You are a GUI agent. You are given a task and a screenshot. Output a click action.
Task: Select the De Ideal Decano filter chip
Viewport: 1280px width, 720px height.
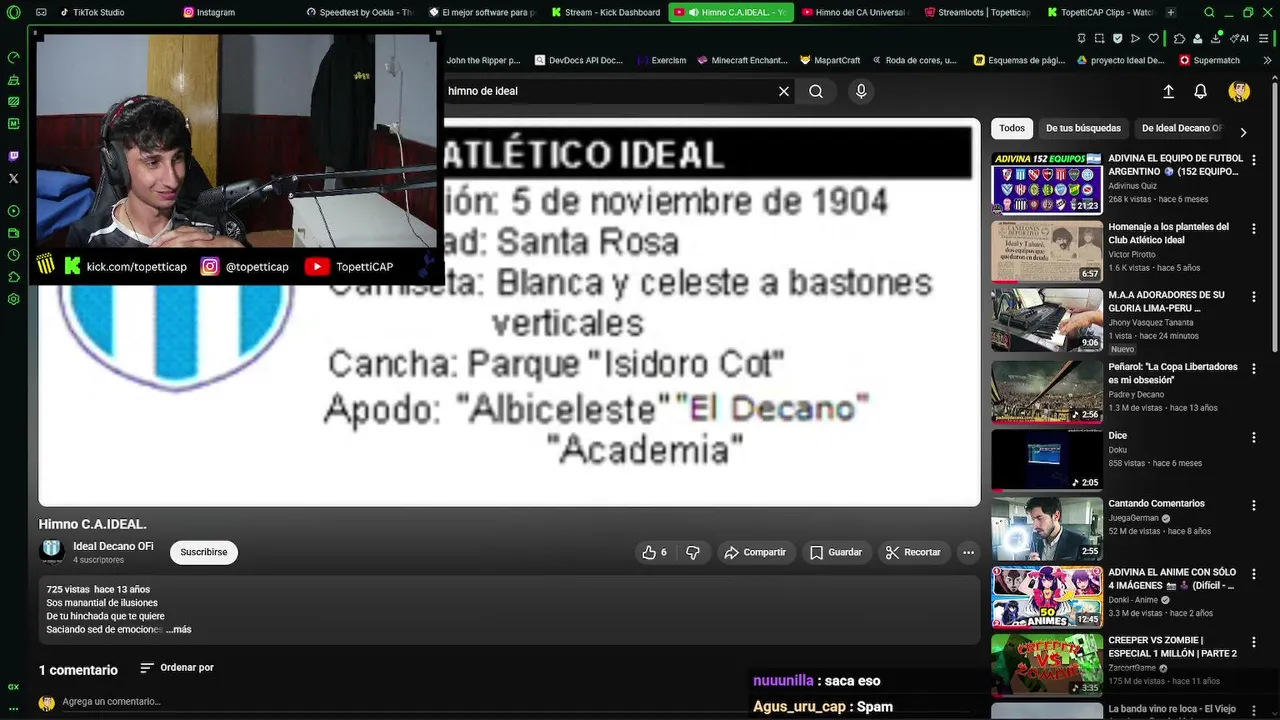point(1181,128)
